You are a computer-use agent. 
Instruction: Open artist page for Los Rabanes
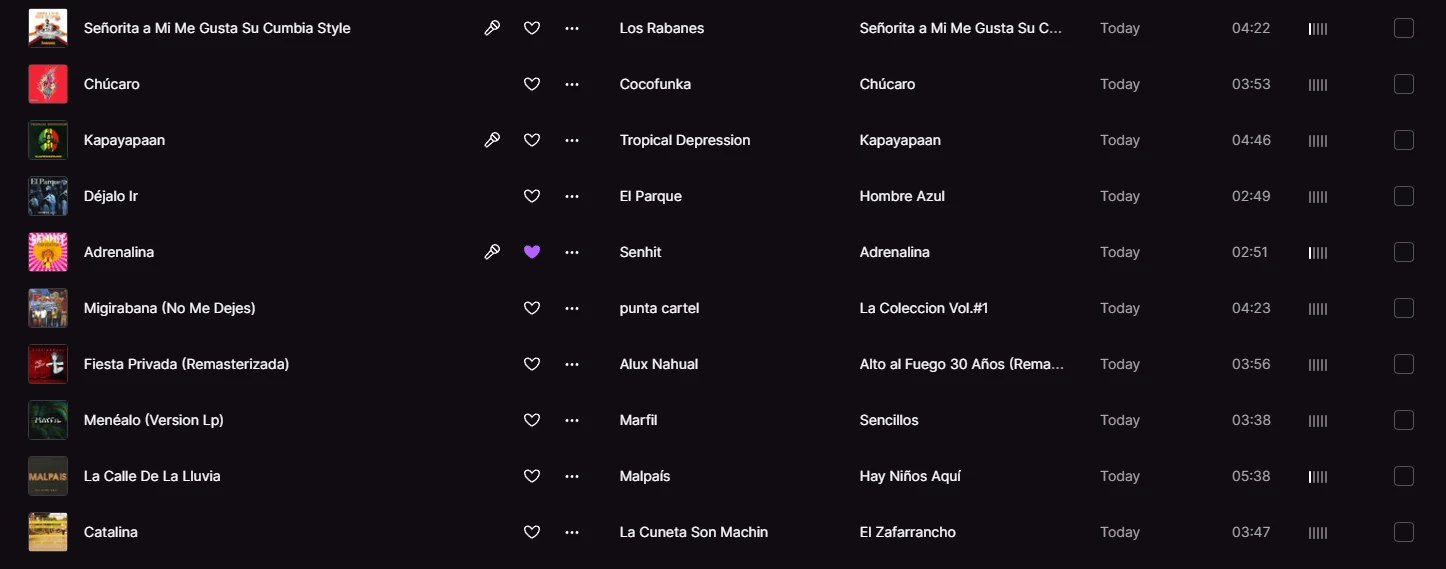coord(662,28)
